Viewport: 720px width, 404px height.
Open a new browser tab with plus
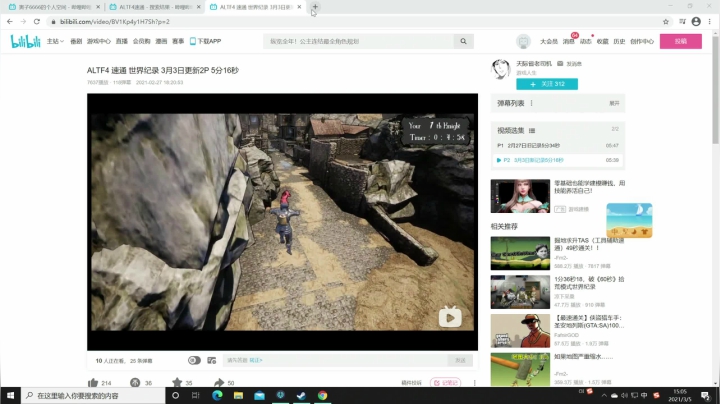(x=315, y=7)
